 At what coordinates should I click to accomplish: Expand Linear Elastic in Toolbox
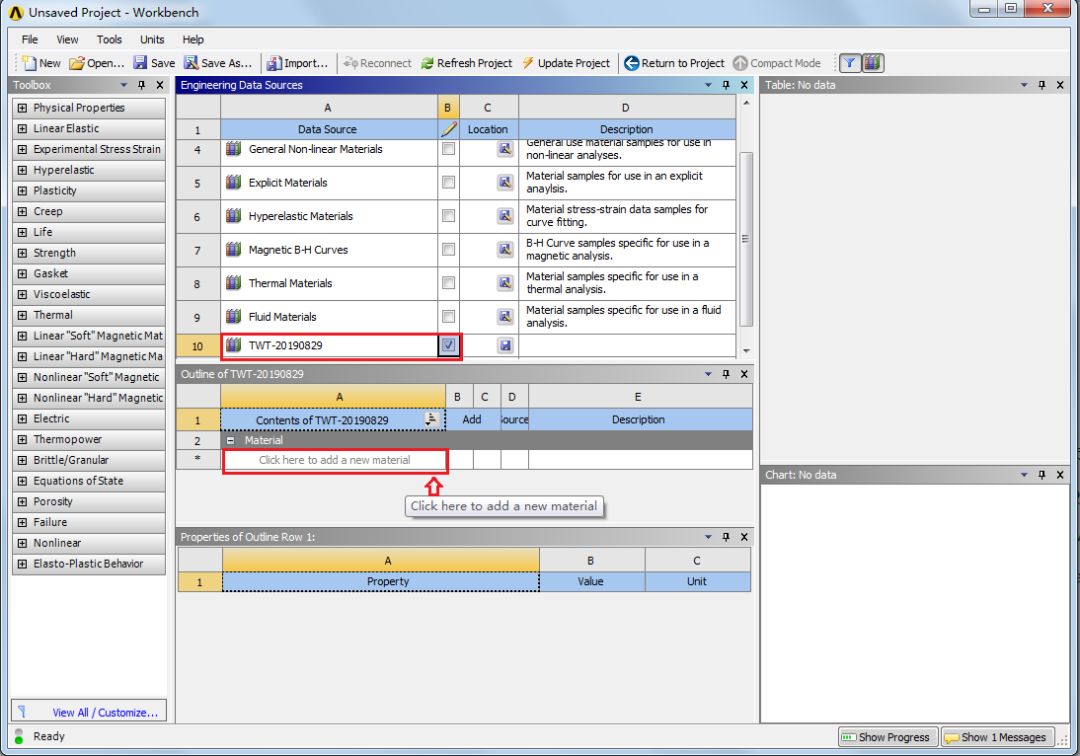(x=22, y=128)
